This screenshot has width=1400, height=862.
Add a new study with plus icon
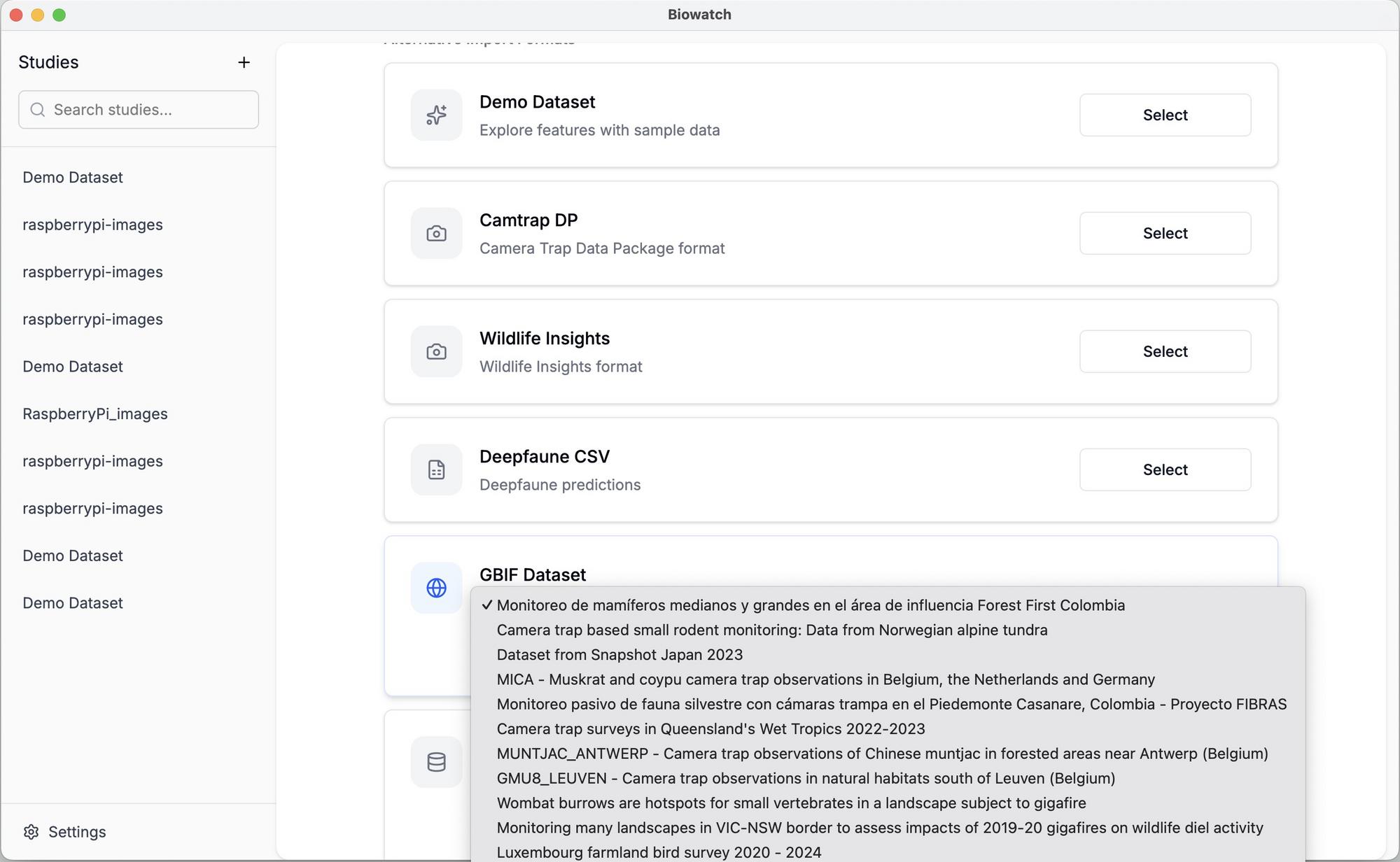tap(244, 62)
